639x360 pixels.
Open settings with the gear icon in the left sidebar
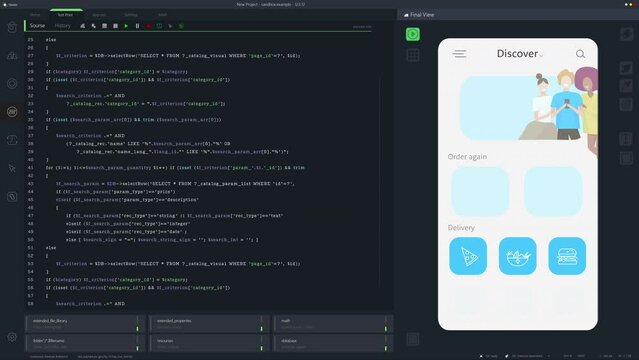click(x=12, y=337)
